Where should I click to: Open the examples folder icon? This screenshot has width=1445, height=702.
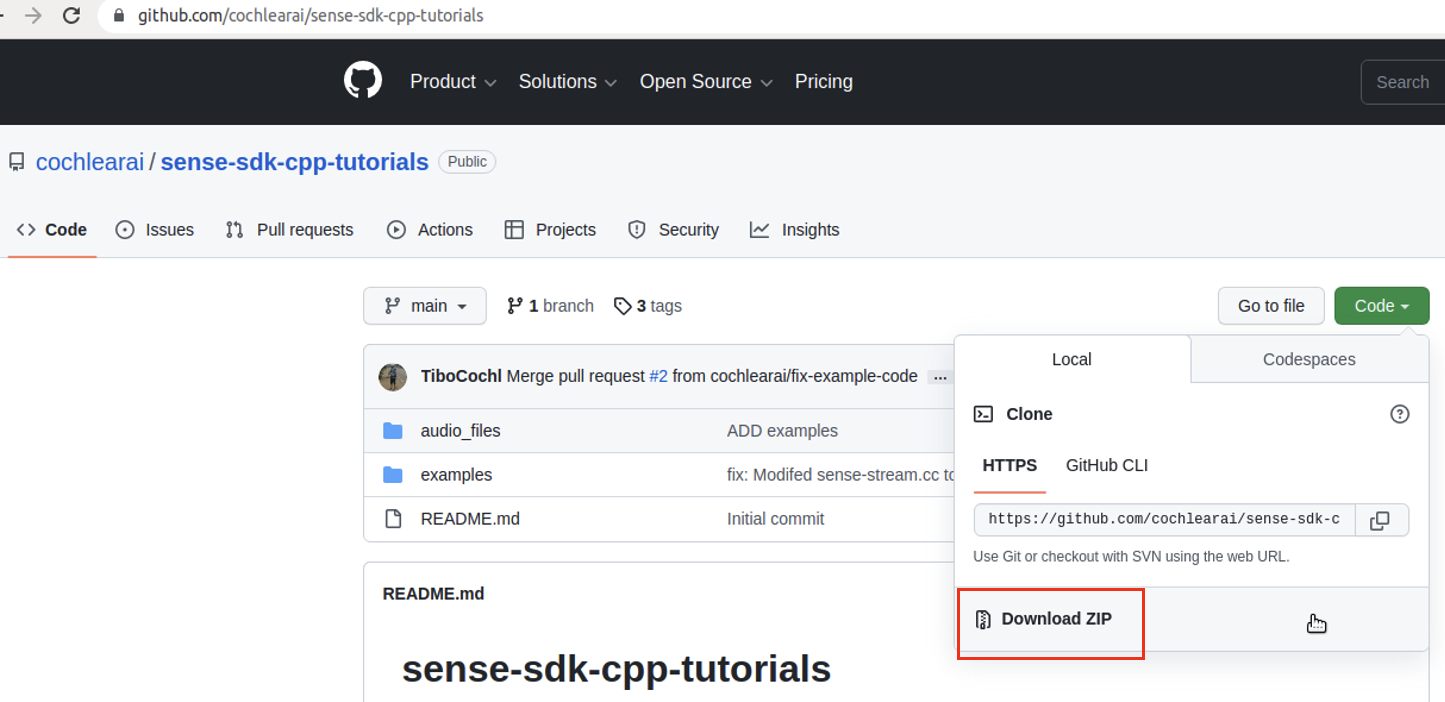coord(393,475)
